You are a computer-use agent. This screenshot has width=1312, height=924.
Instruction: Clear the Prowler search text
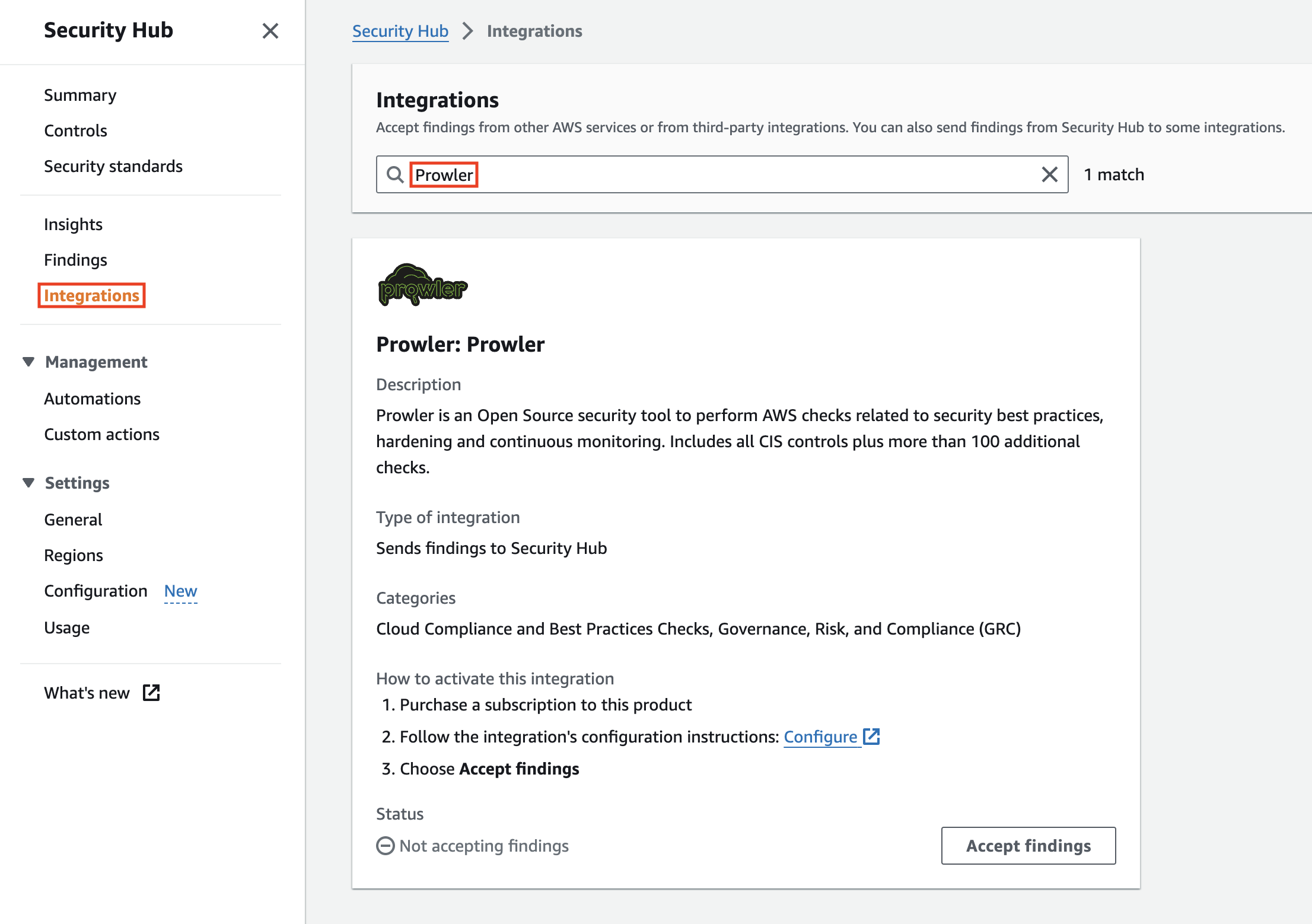1049,174
